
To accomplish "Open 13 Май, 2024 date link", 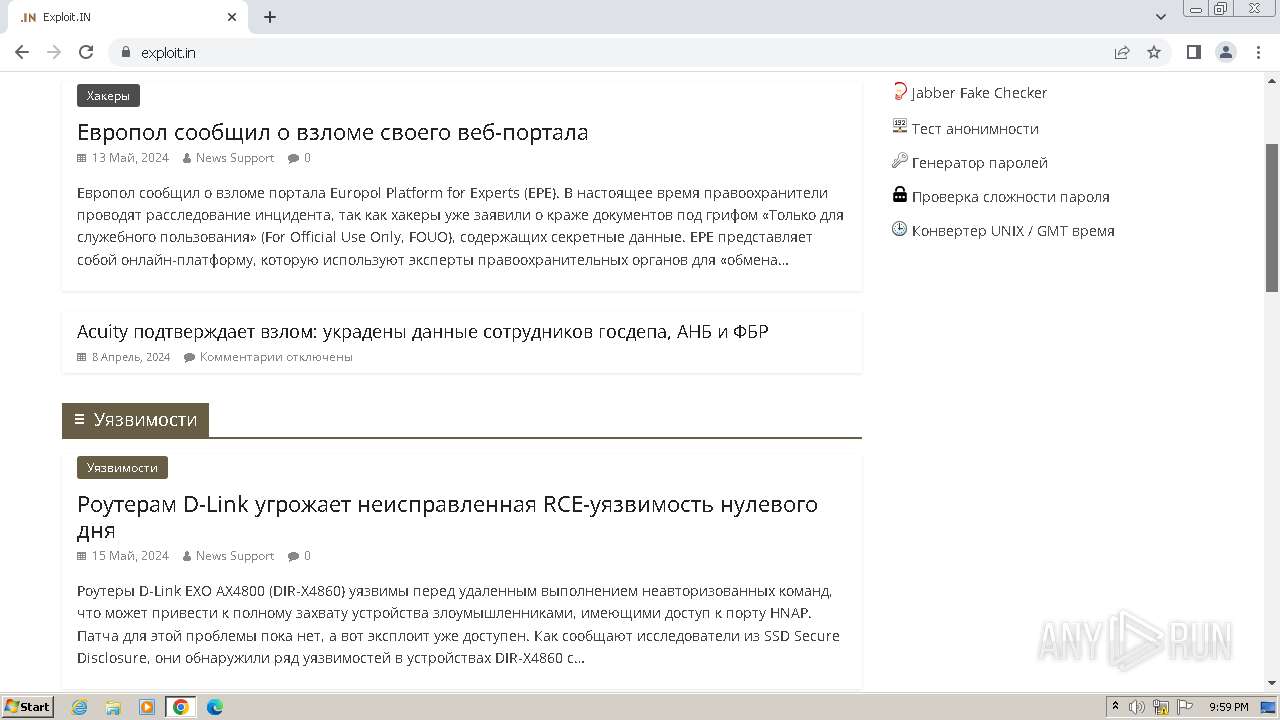I will pos(130,158).
